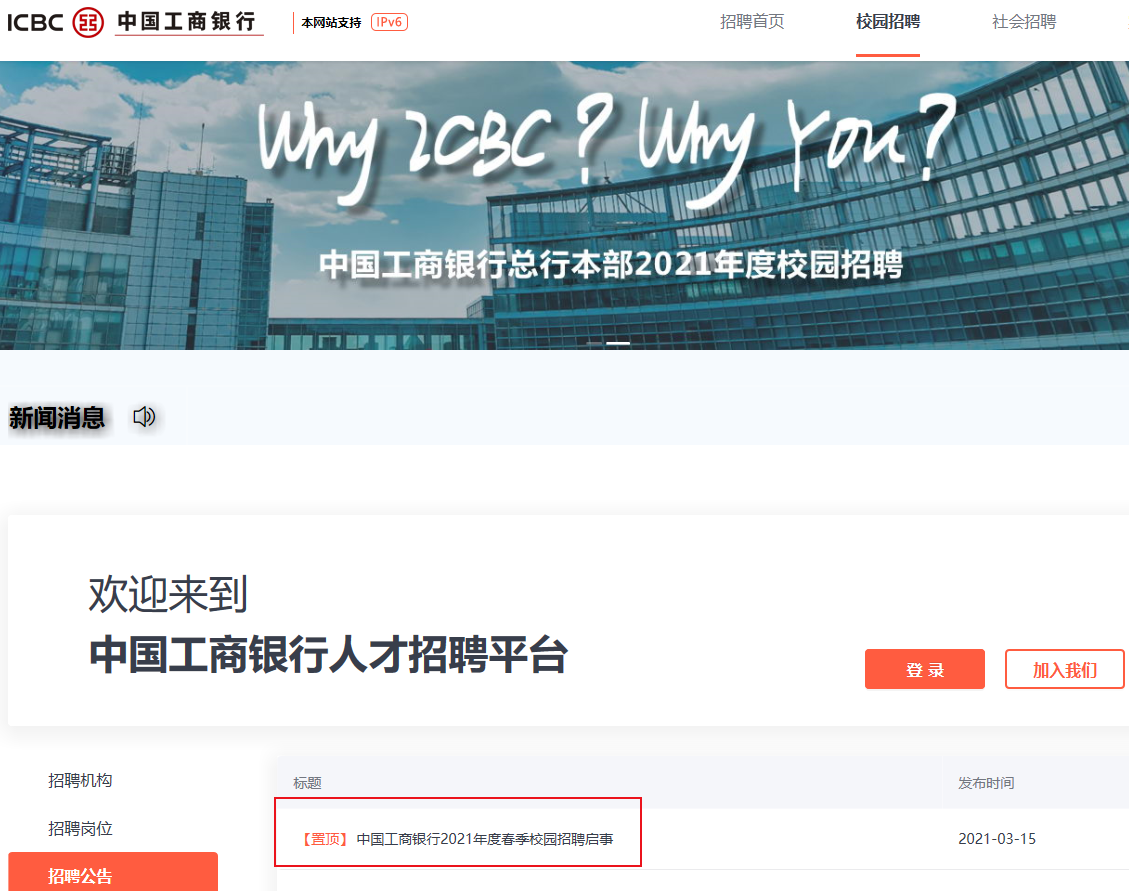Select 招聘公告 in the sidebar

tap(113, 874)
